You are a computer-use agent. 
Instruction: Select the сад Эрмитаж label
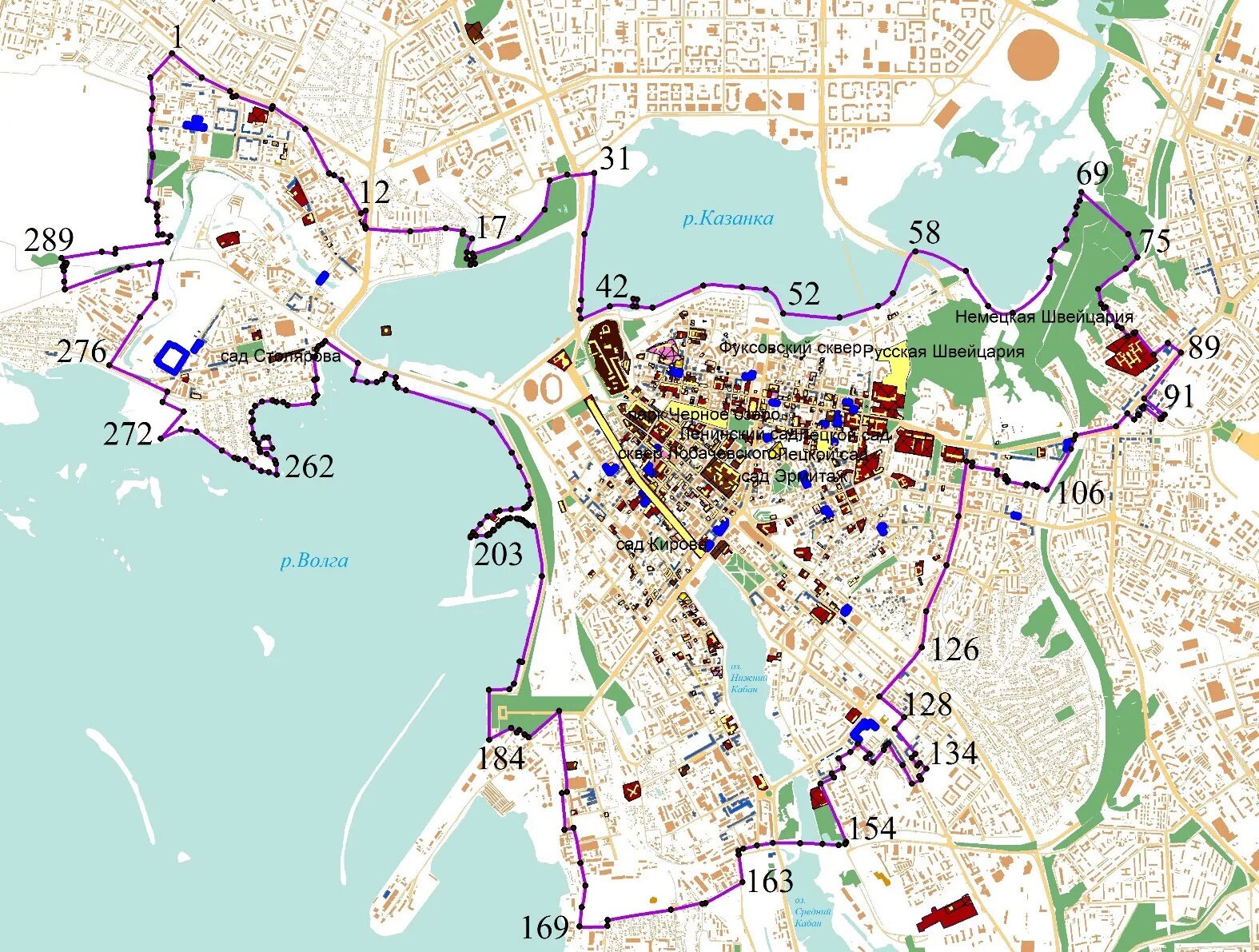(x=793, y=476)
